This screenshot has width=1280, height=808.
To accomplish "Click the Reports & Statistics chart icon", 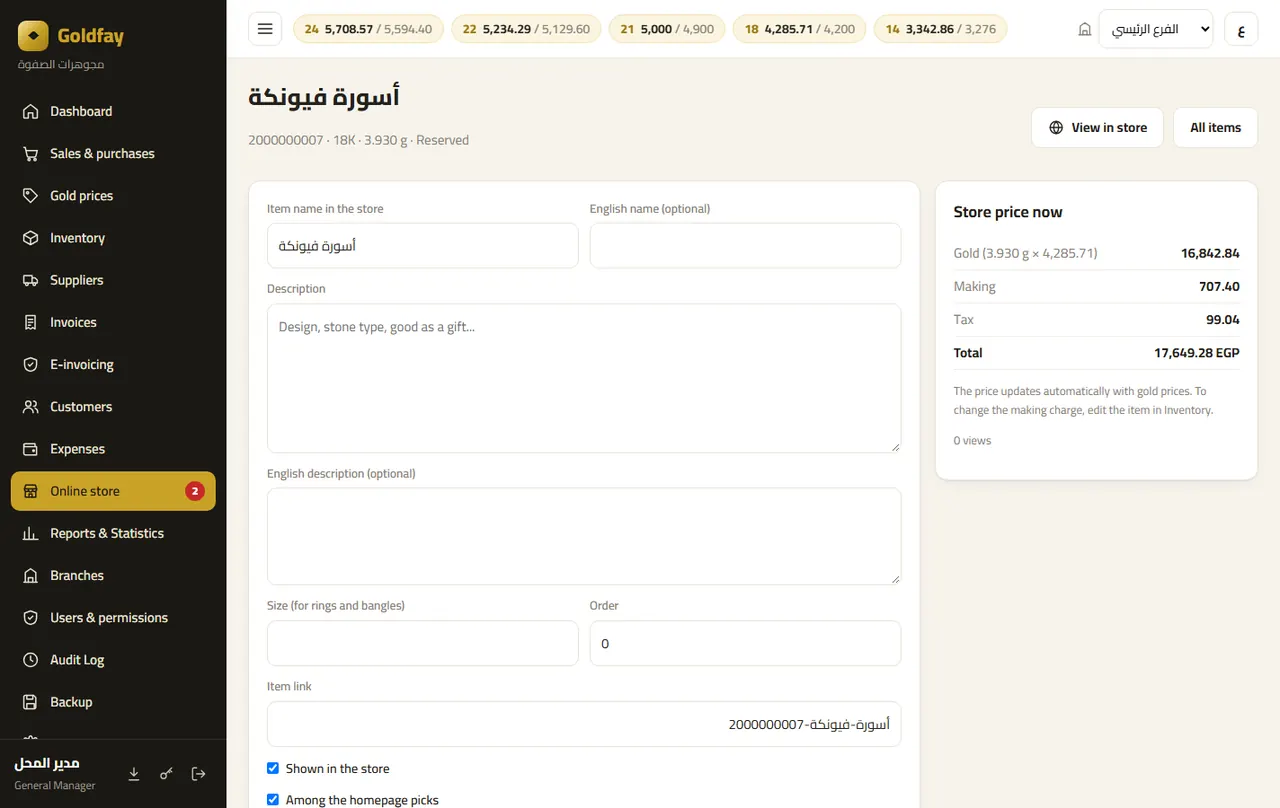I will [31, 534].
